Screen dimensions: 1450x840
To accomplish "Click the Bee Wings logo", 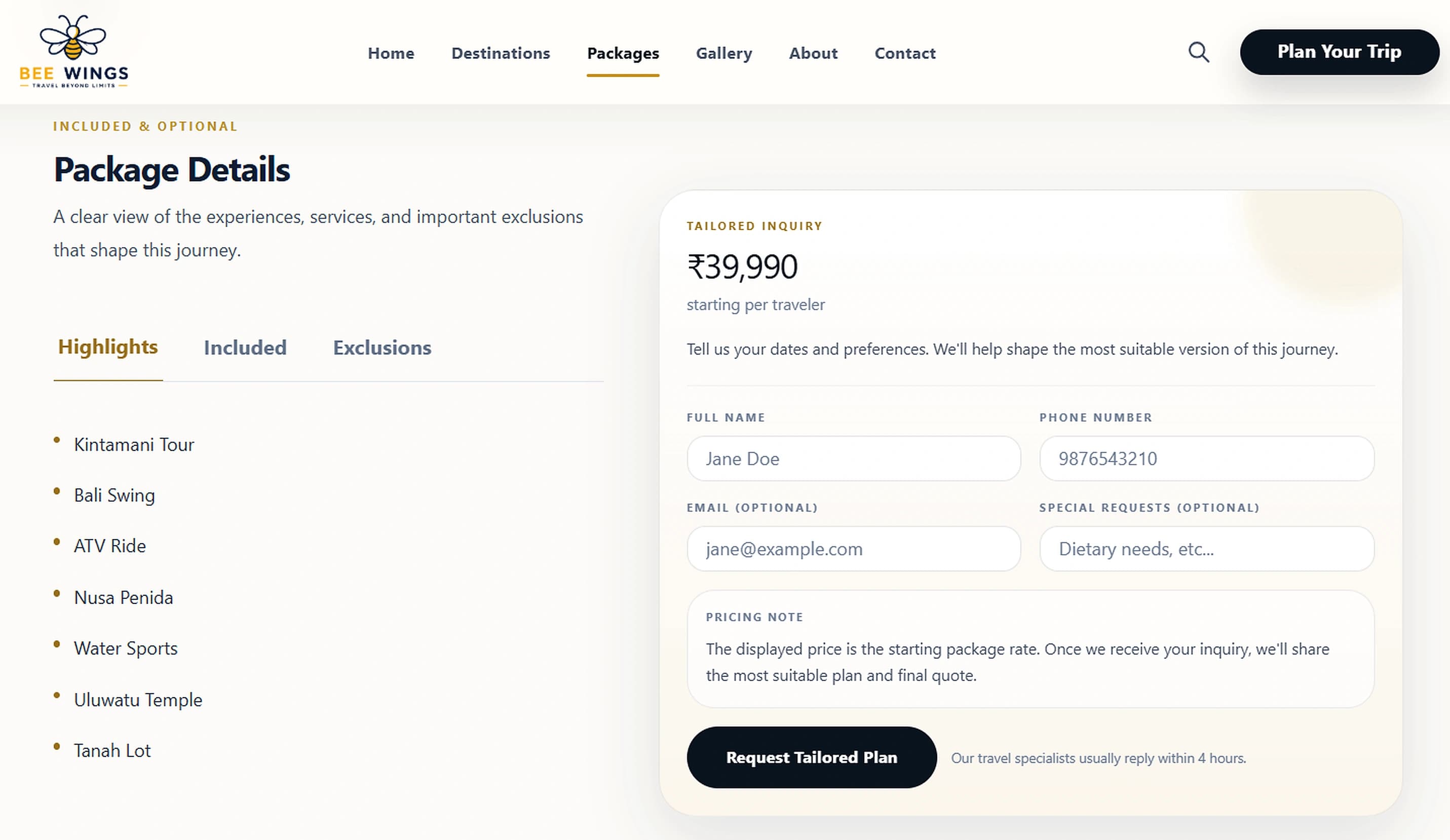I will [73, 52].
